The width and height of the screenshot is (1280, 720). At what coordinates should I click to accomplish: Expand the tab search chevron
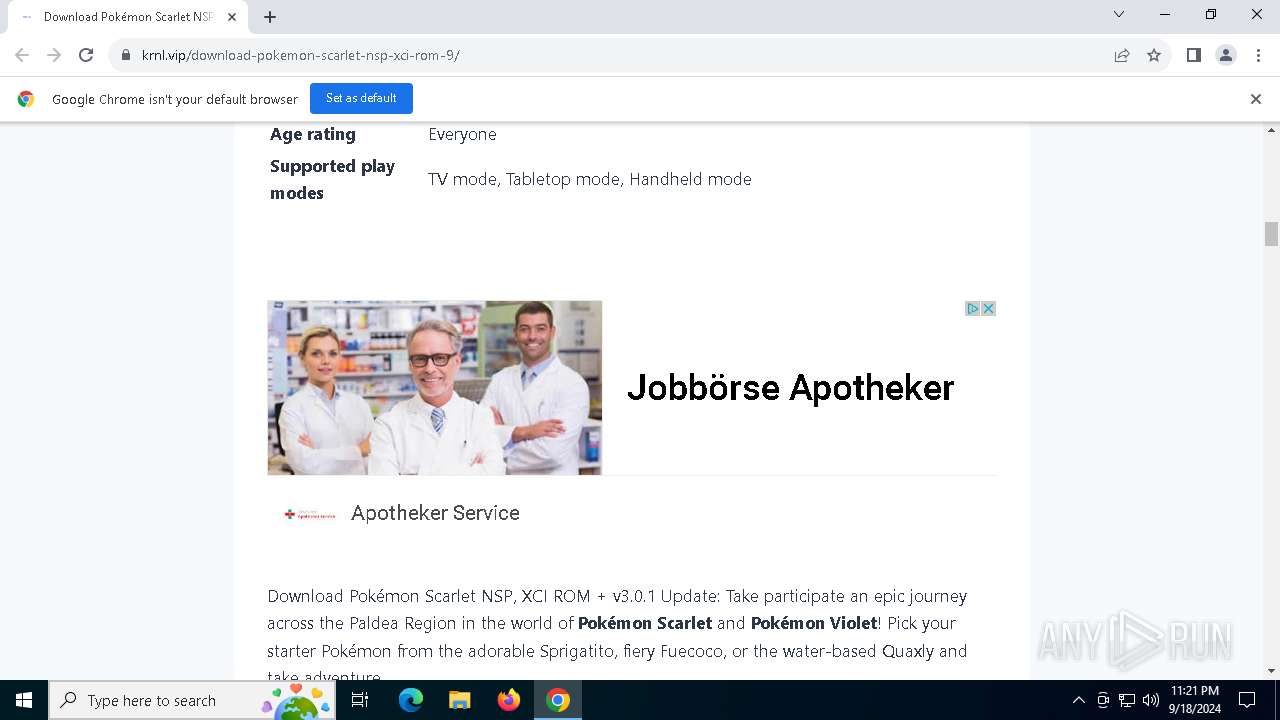[1119, 14]
